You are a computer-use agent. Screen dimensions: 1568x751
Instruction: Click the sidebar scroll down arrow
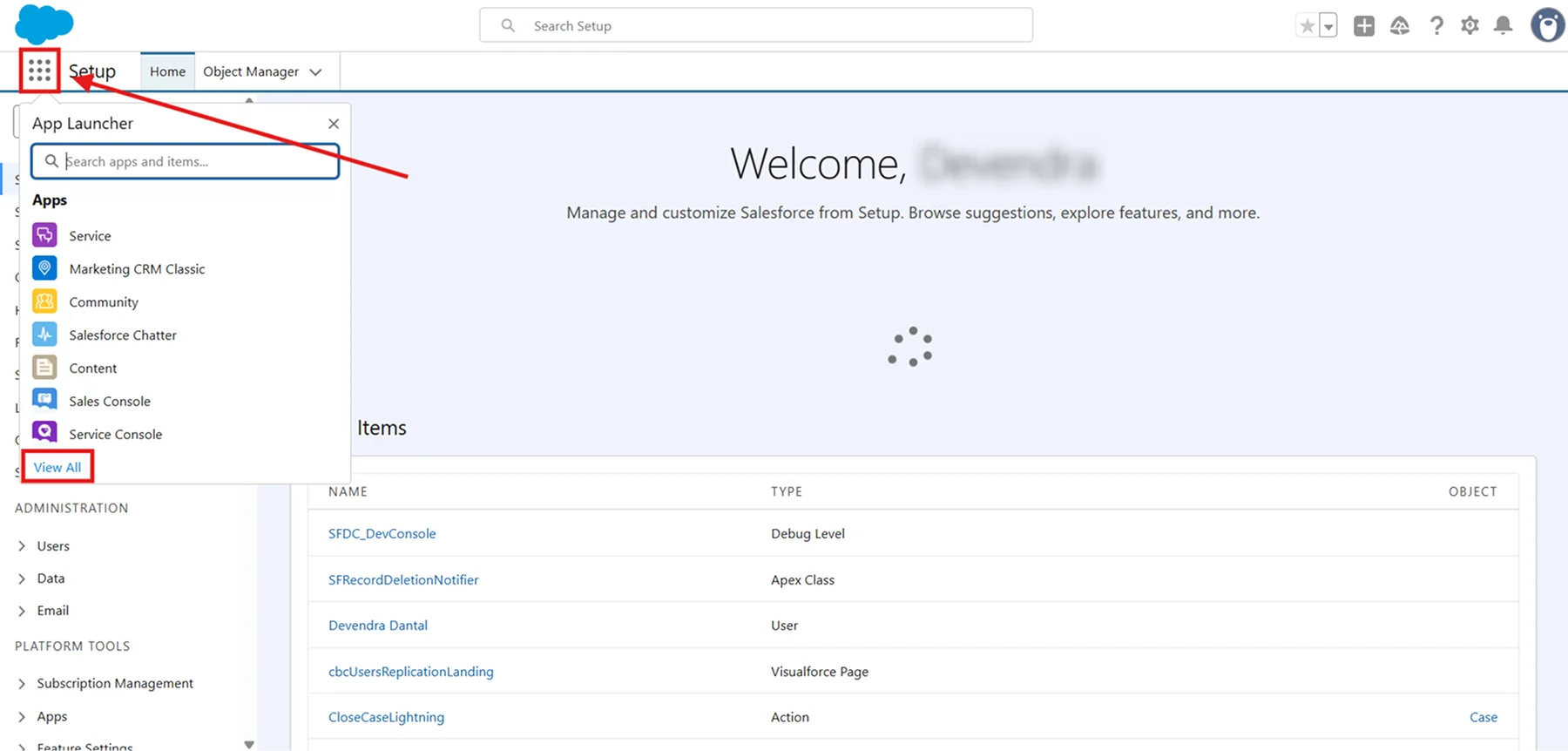click(x=249, y=744)
